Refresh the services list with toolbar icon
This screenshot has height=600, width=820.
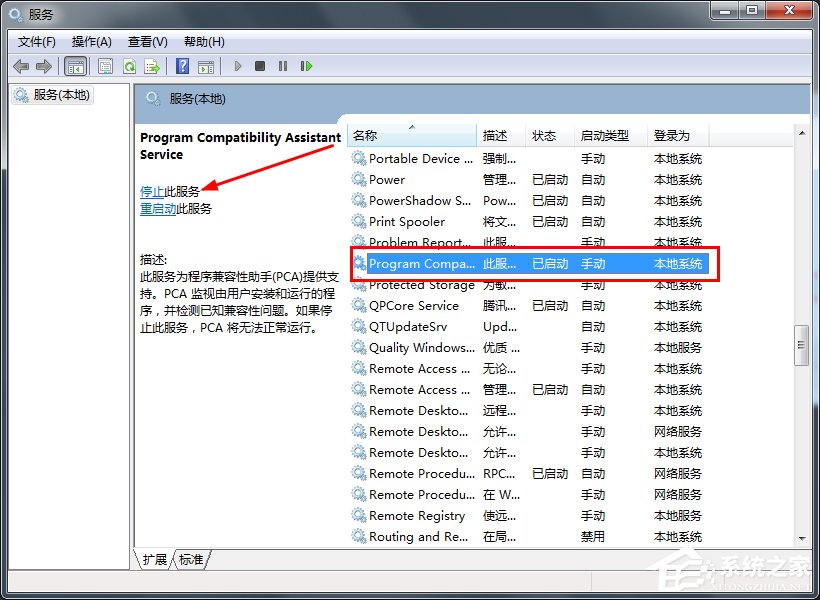click(x=130, y=66)
